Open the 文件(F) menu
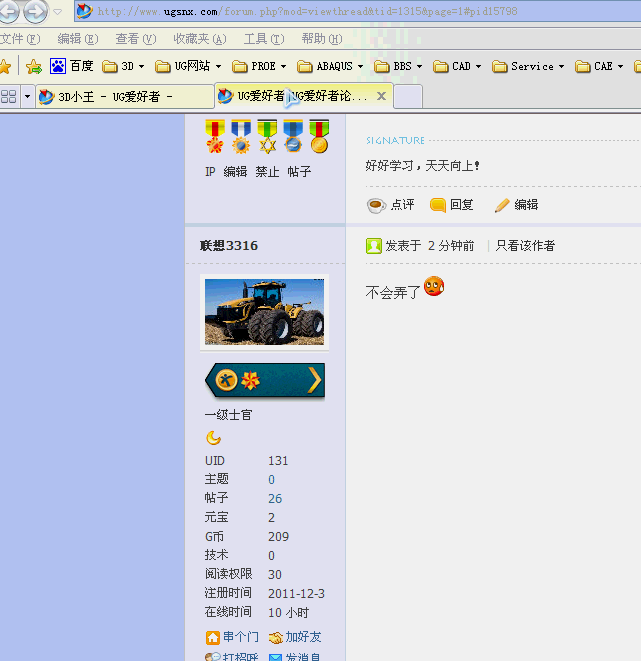Viewport: 641px width, 661px height. pos(20,39)
